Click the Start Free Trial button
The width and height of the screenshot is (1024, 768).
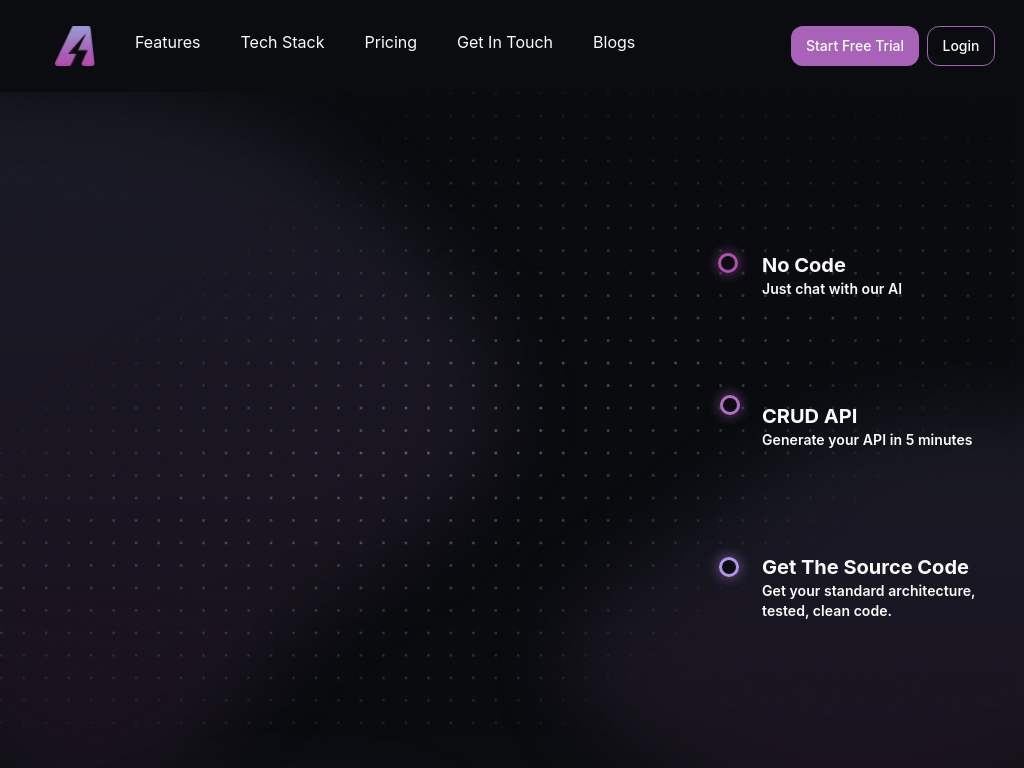(854, 46)
